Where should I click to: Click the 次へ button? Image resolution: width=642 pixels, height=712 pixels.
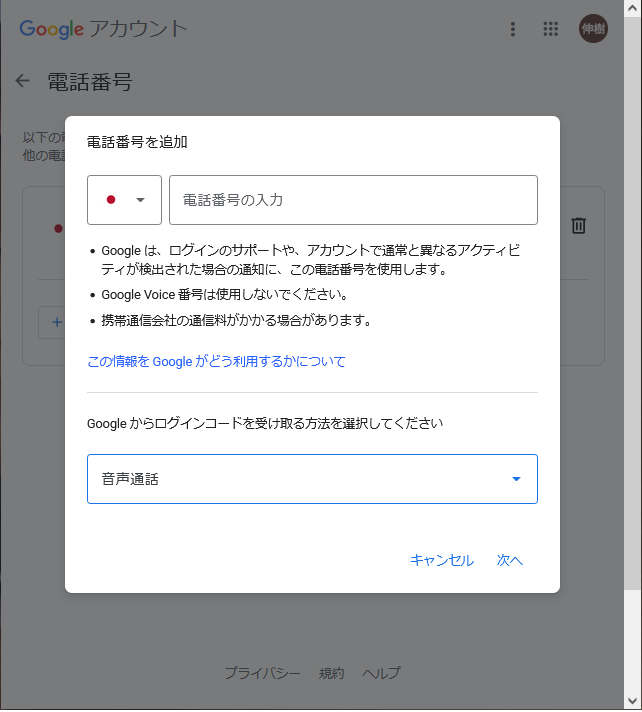tap(510, 560)
